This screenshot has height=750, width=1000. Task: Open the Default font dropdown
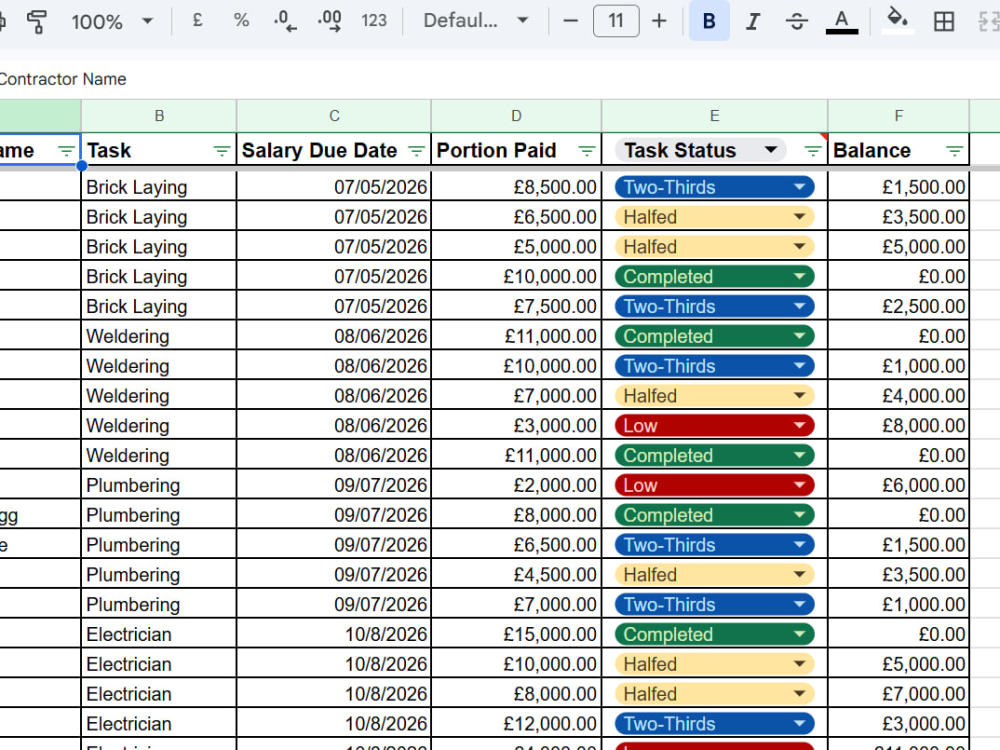(x=476, y=21)
